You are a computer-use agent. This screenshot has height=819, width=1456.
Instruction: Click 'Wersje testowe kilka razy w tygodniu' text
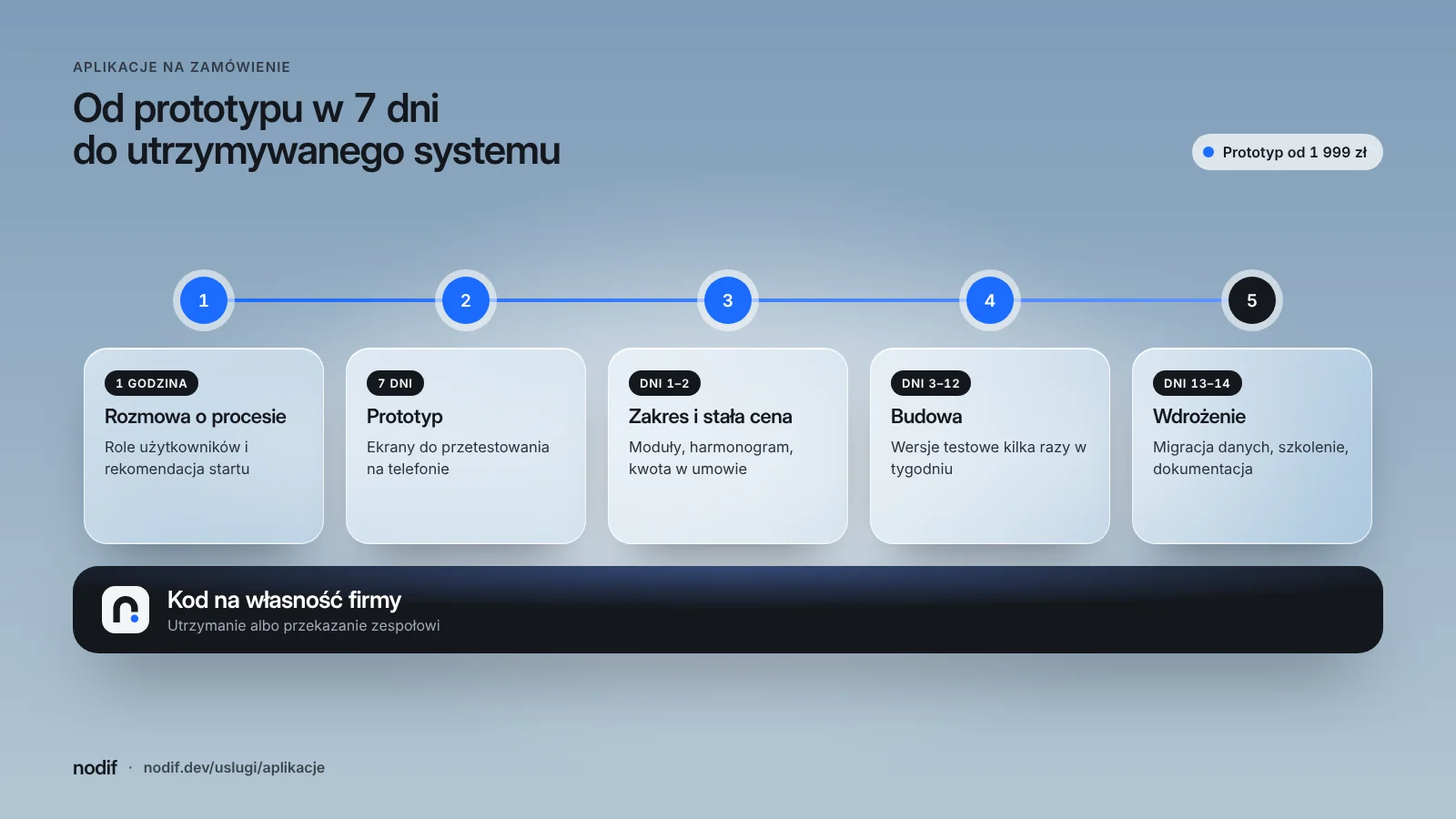pyautogui.click(x=988, y=458)
